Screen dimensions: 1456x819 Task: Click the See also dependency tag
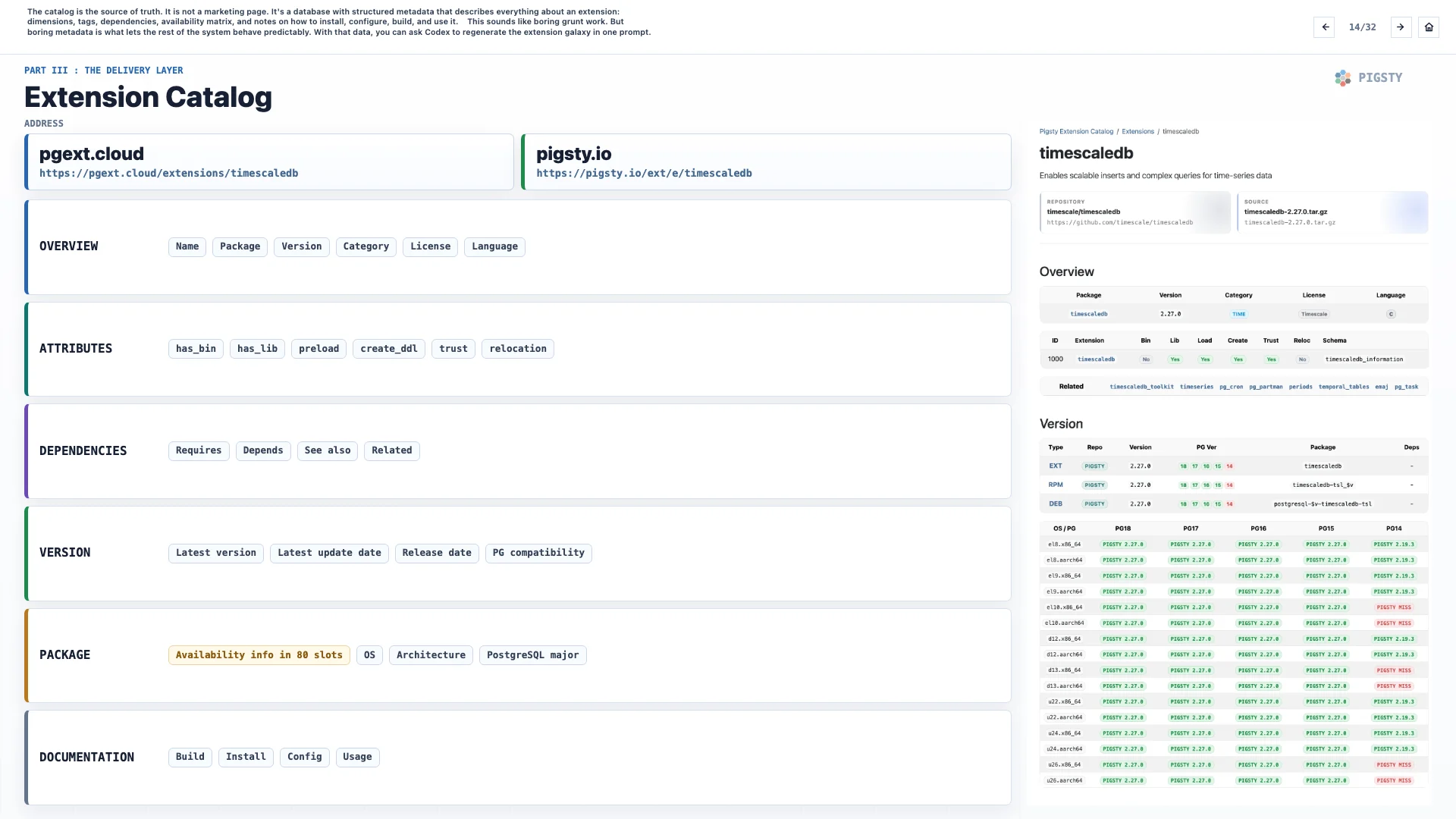click(328, 450)
